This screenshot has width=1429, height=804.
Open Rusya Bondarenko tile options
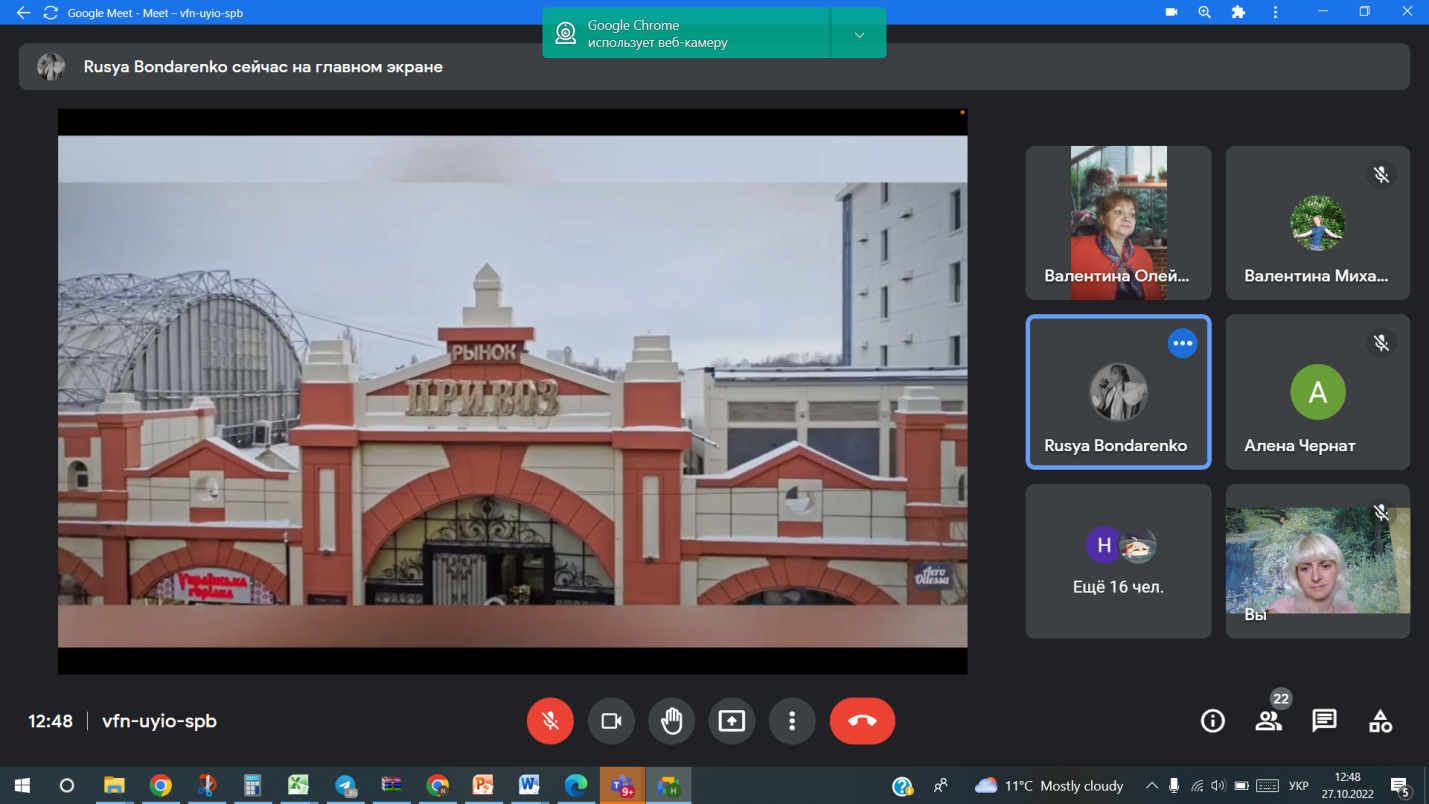click(x=1182, y=343)
